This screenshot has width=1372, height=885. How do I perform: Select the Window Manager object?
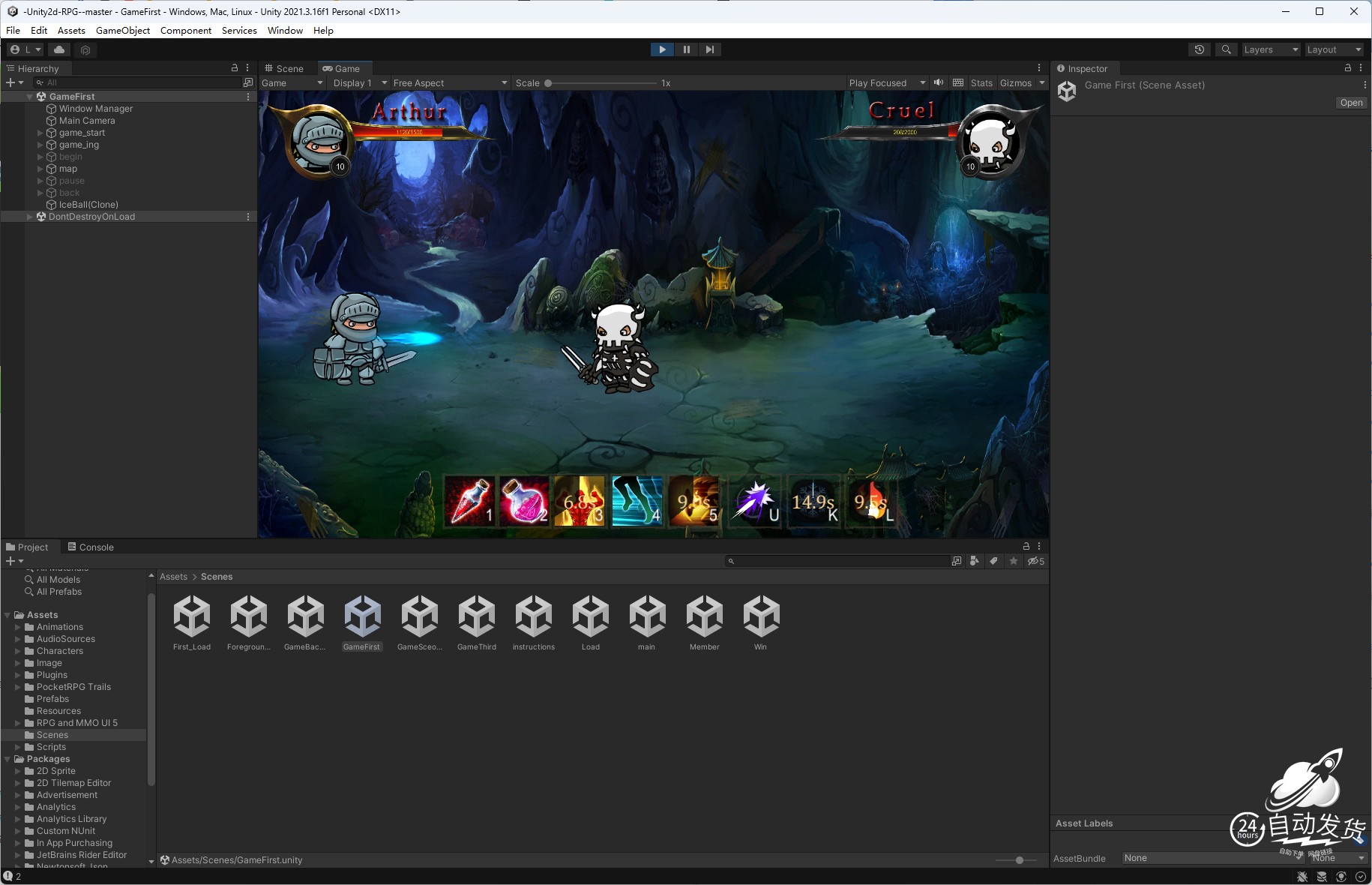coord(96,109)
